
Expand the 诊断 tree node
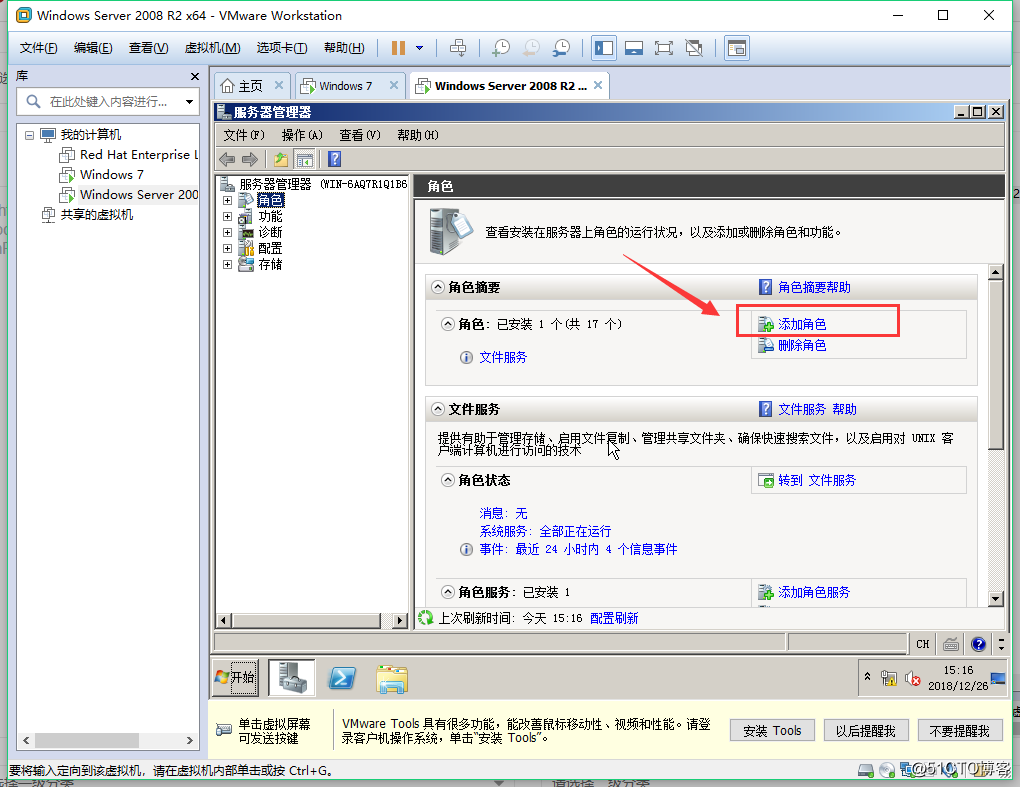click(227, 232)
